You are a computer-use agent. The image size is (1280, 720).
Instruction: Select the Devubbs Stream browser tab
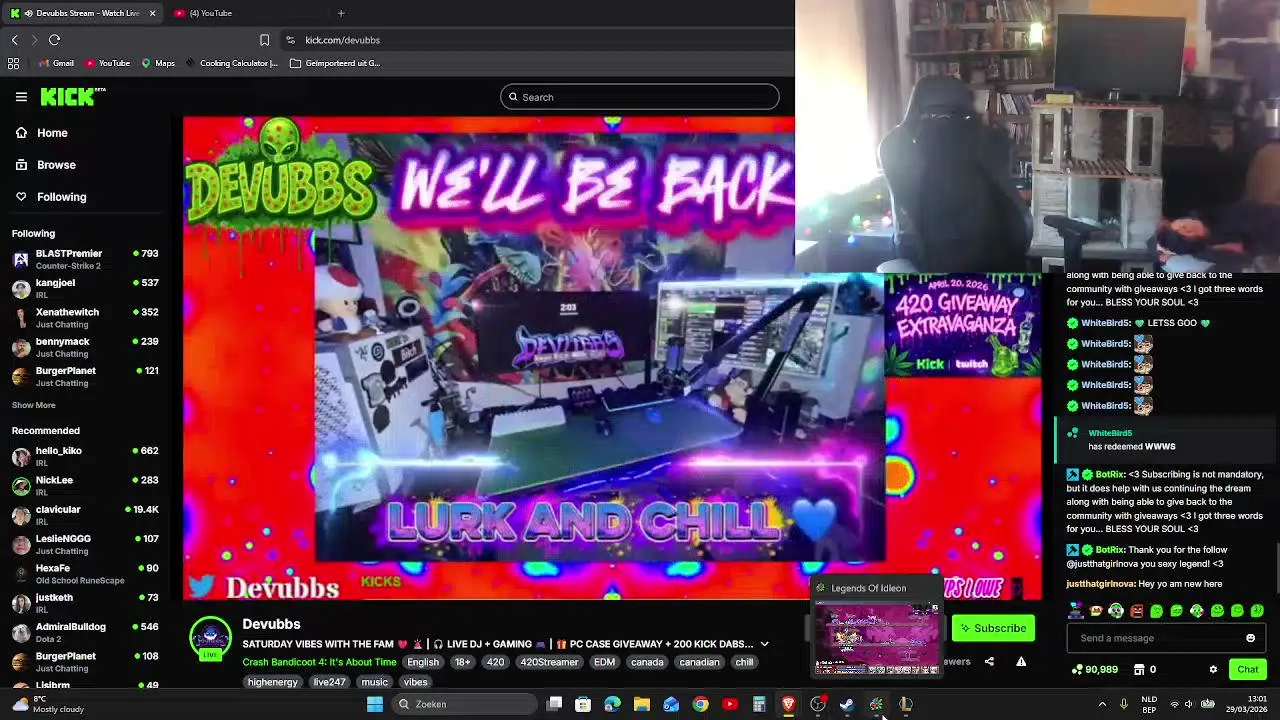[85, 13]
